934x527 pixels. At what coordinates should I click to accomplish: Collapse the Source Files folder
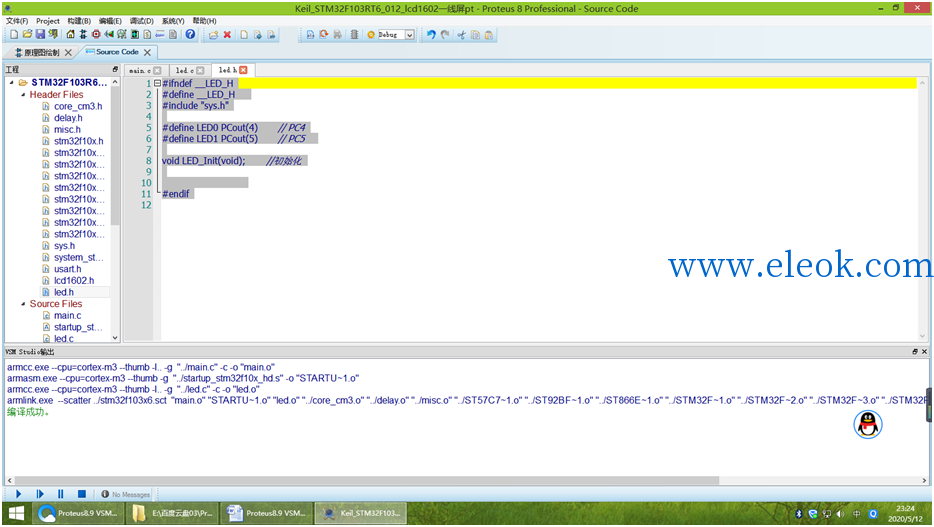click(23, 304)
